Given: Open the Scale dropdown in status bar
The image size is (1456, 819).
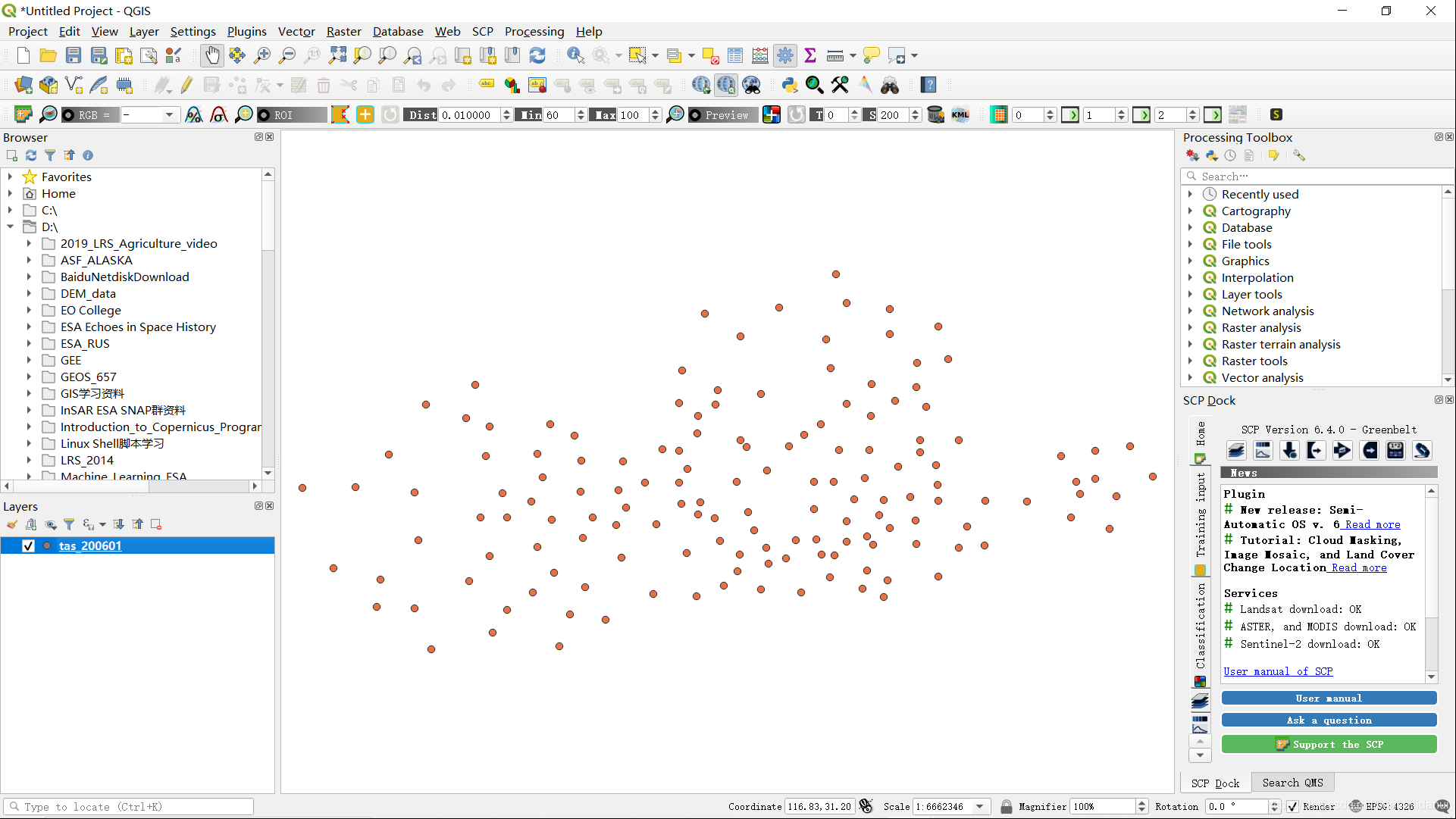Looking at the screenshot, I should coord(980,807).
